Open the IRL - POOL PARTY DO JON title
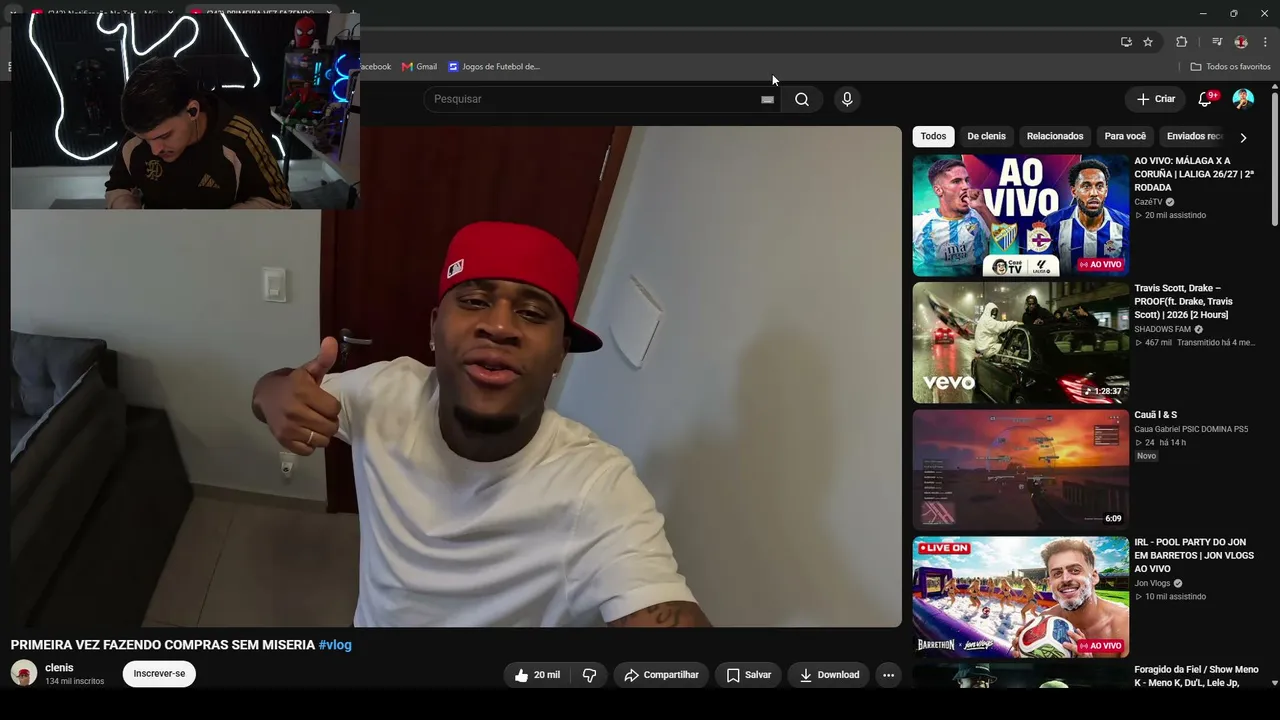Screen dimensions: 1280x720 1194,555
